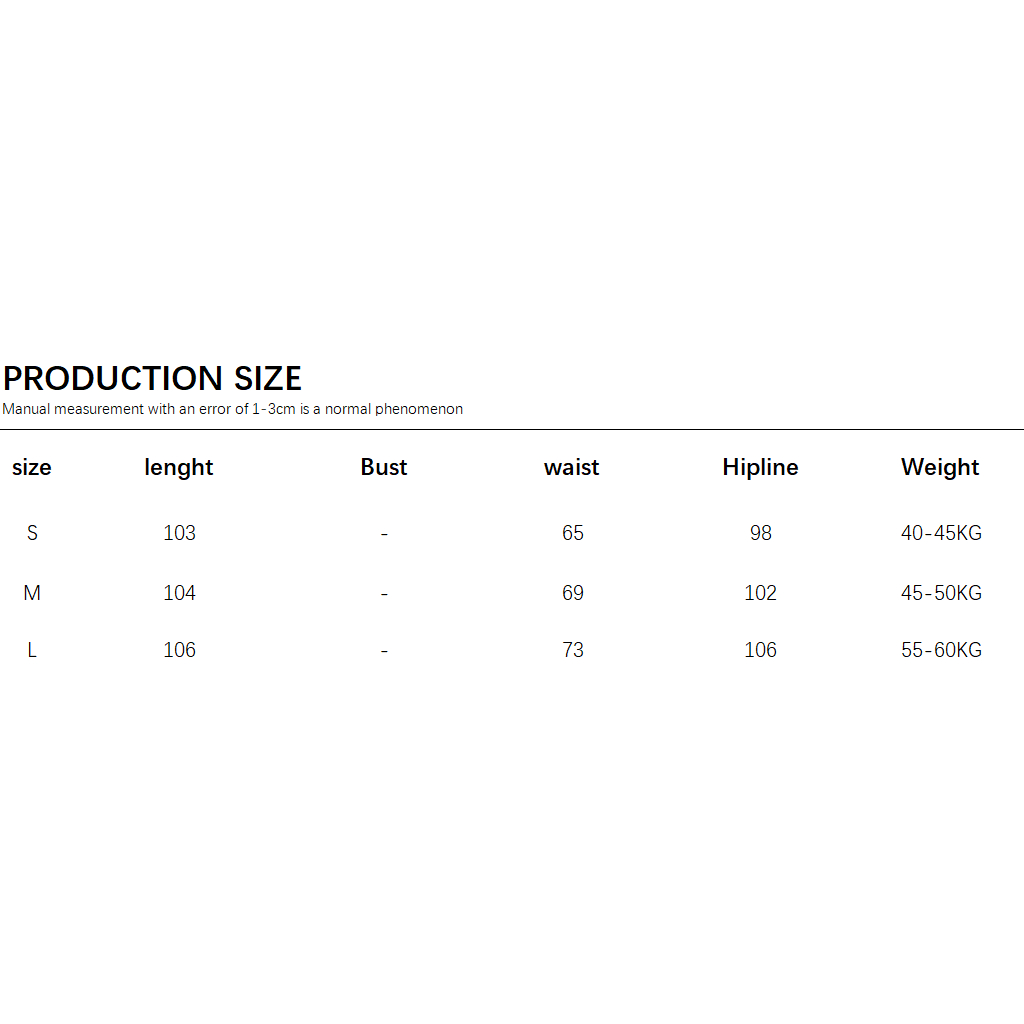Click the 55-60KG weight cell
The image size is (1024, 1024).
941,650
